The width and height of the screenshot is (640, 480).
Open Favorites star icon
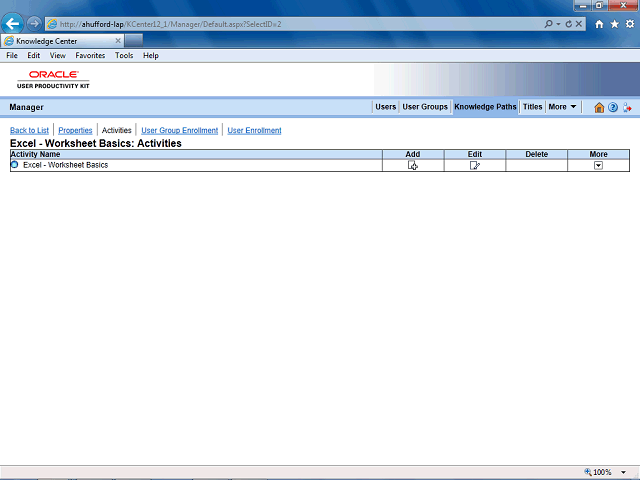[x=614, y=24]
